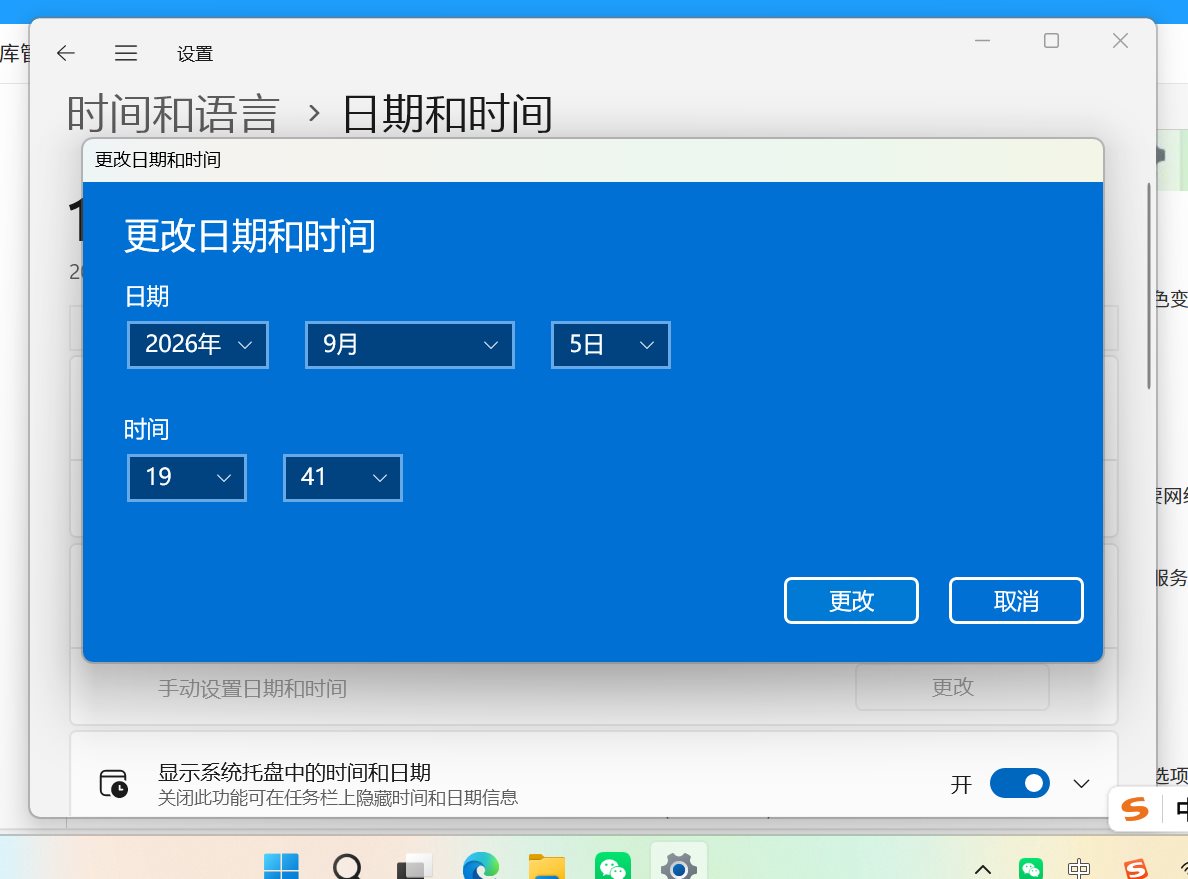Open the minute dropdown showing 41
Screen dimensions: 1188x879
[x=342, y=477]
